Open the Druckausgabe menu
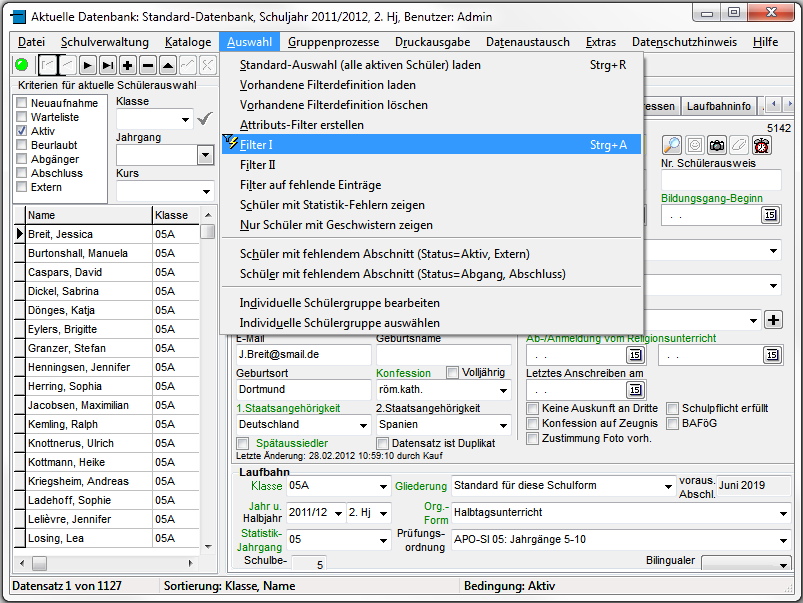The image size is (803, 603). pos(432,42)
